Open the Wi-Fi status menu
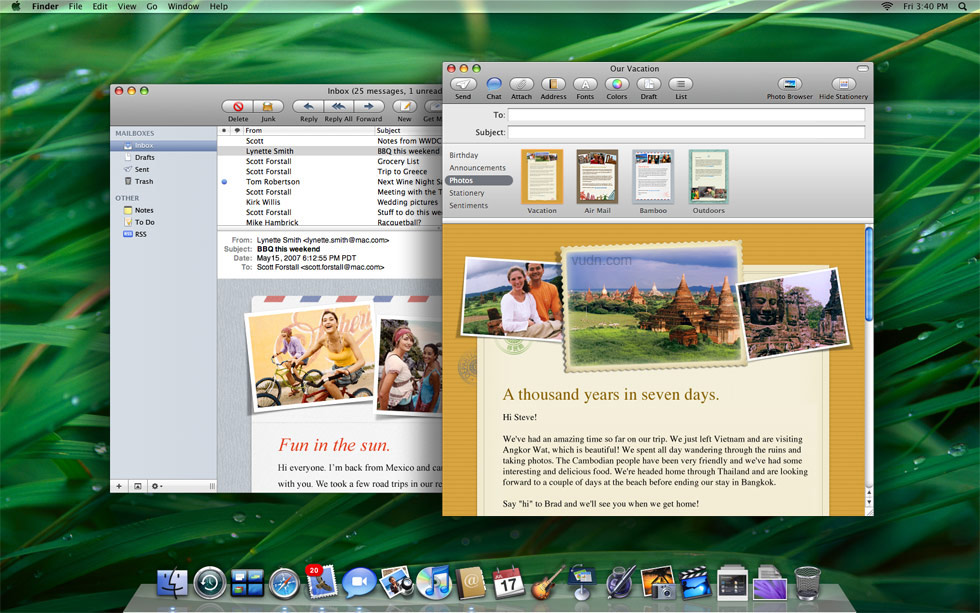This screenshot has width=980, height=613. pyautogui.click(x=886, y=6)
